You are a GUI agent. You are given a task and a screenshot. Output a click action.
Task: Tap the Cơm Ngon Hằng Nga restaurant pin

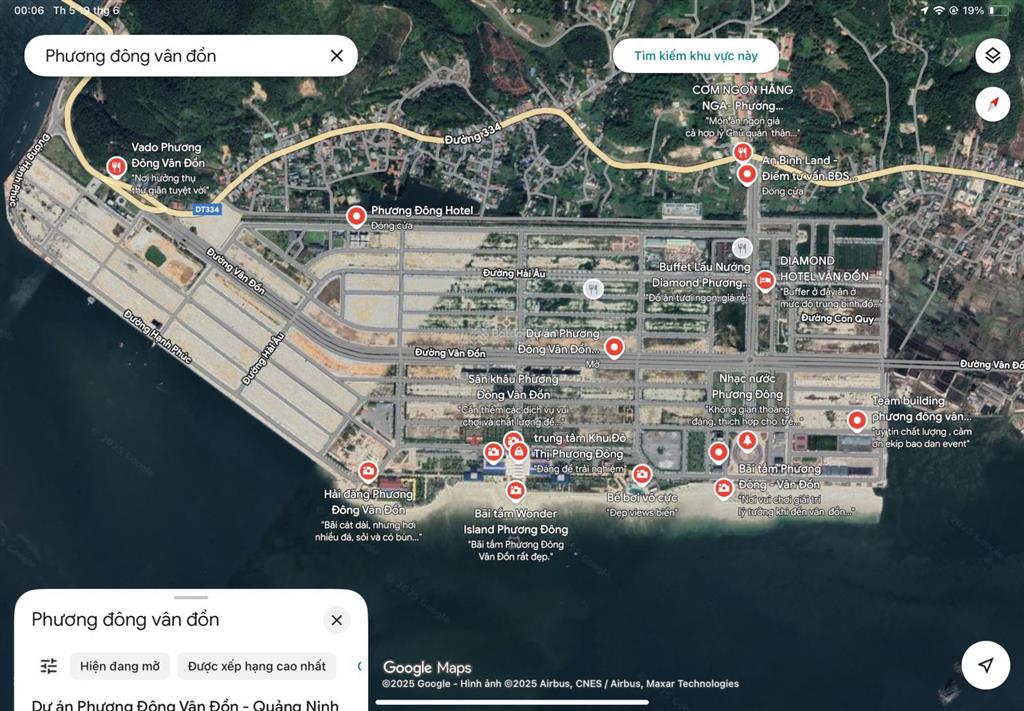741,152
